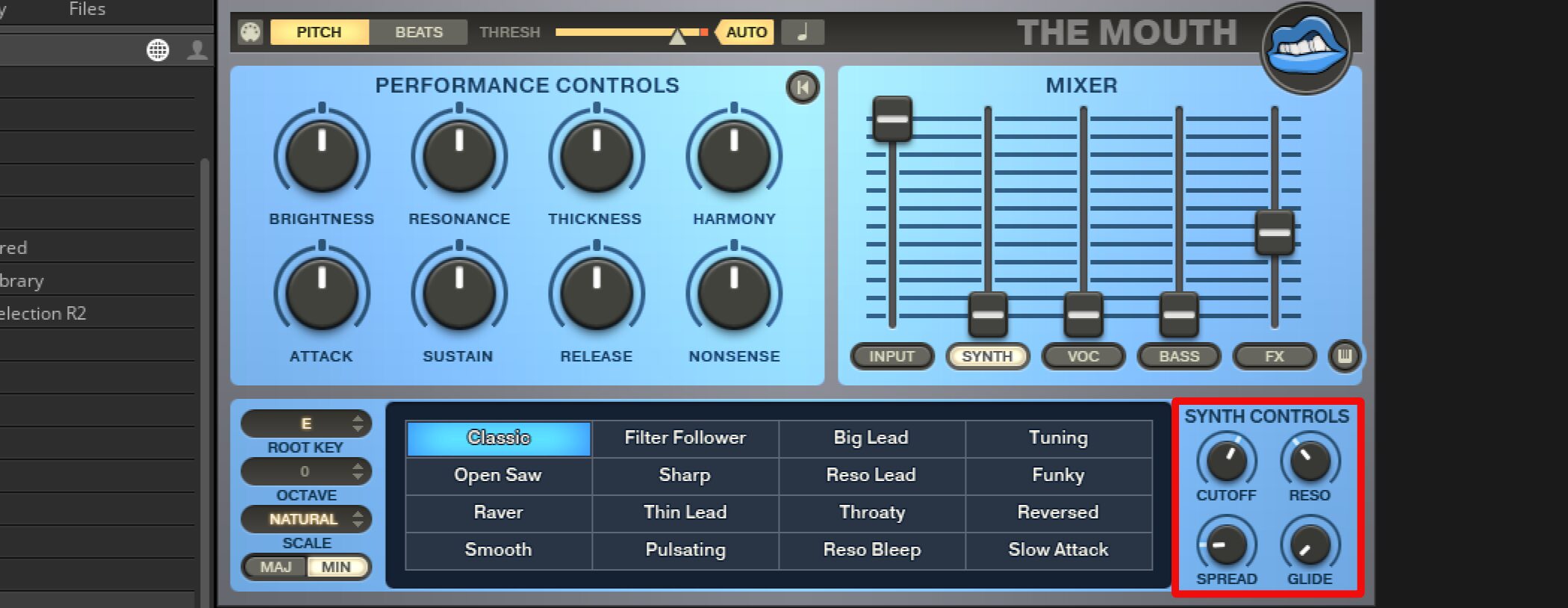Select the Reso Bleep preset

pyautogui.click(x=872, y=550)
